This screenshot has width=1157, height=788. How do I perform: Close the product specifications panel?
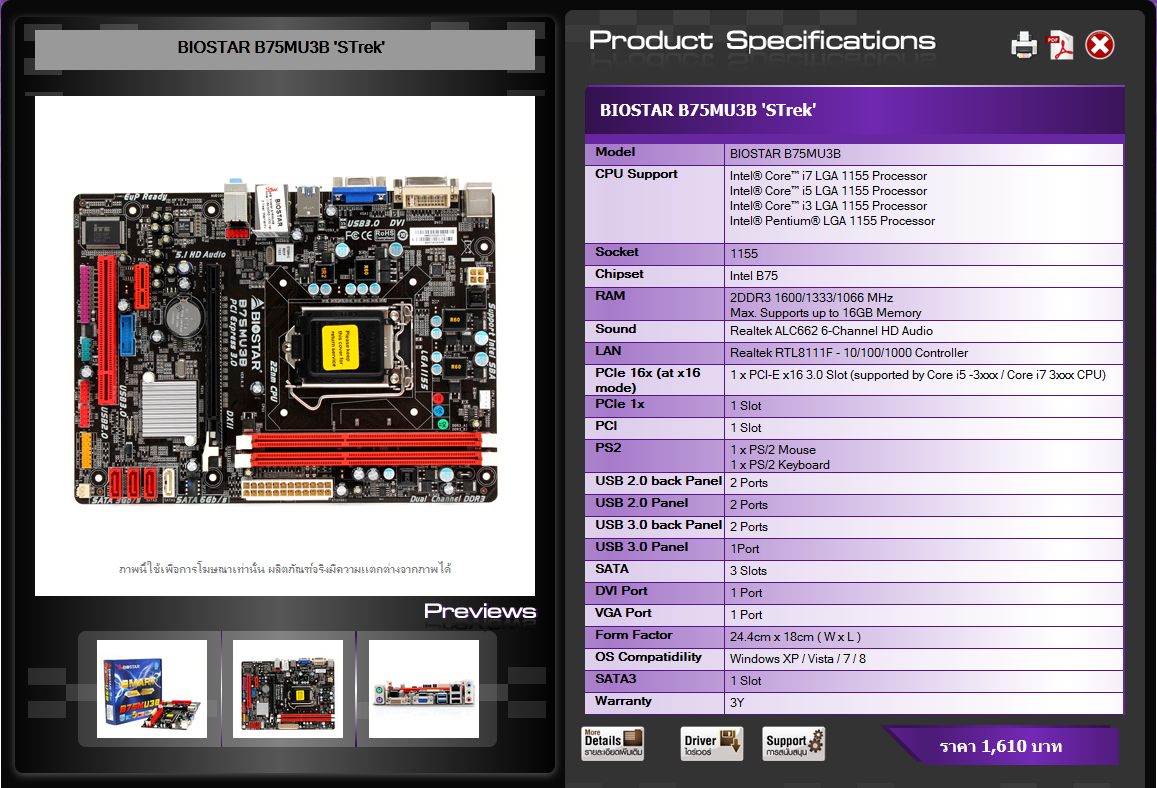(x=1099, y=45)
